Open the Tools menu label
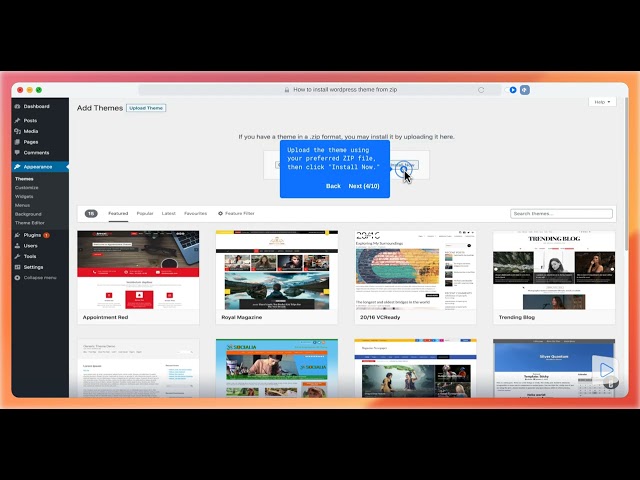640x480 pixels. point(30,256)
